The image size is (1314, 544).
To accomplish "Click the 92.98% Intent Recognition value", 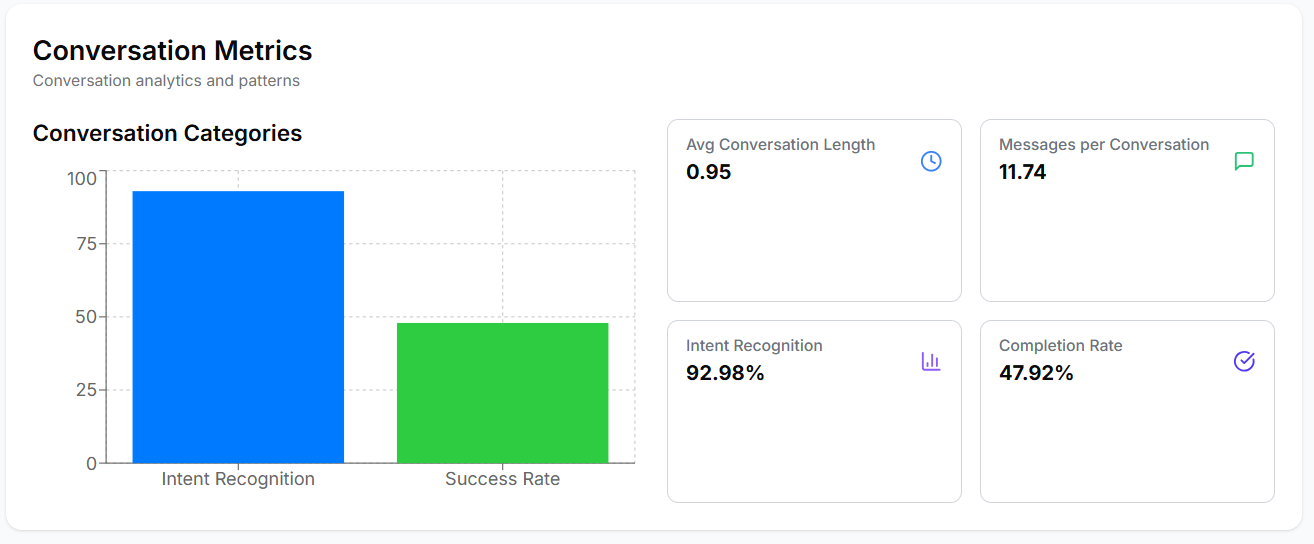I will tap(725, 374).
